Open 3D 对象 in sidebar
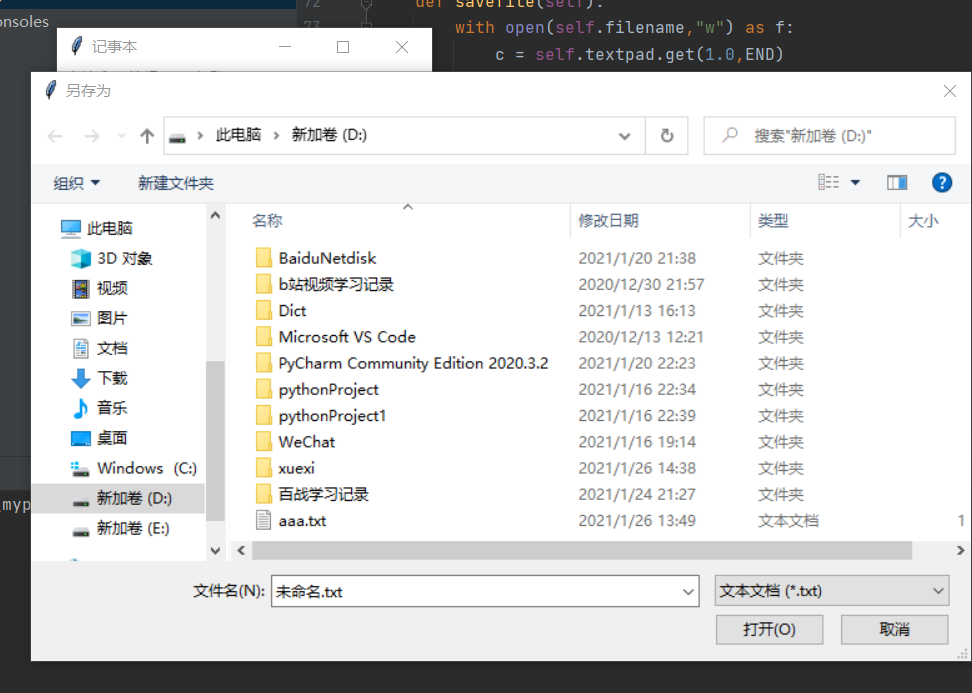This screenshot has width=972, height=693. click(x=112, y=258)
